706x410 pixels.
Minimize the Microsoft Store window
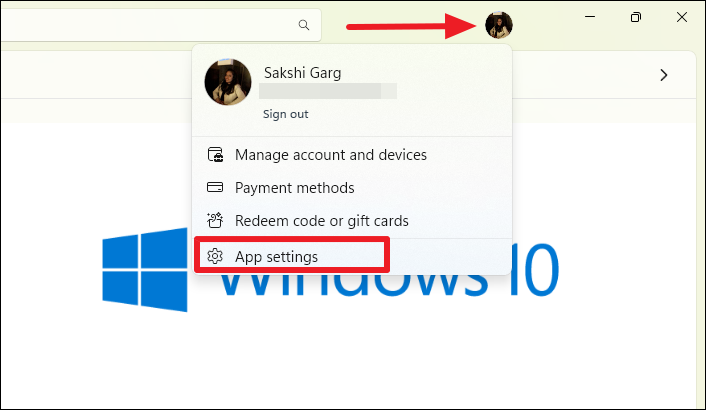[590, 17]
